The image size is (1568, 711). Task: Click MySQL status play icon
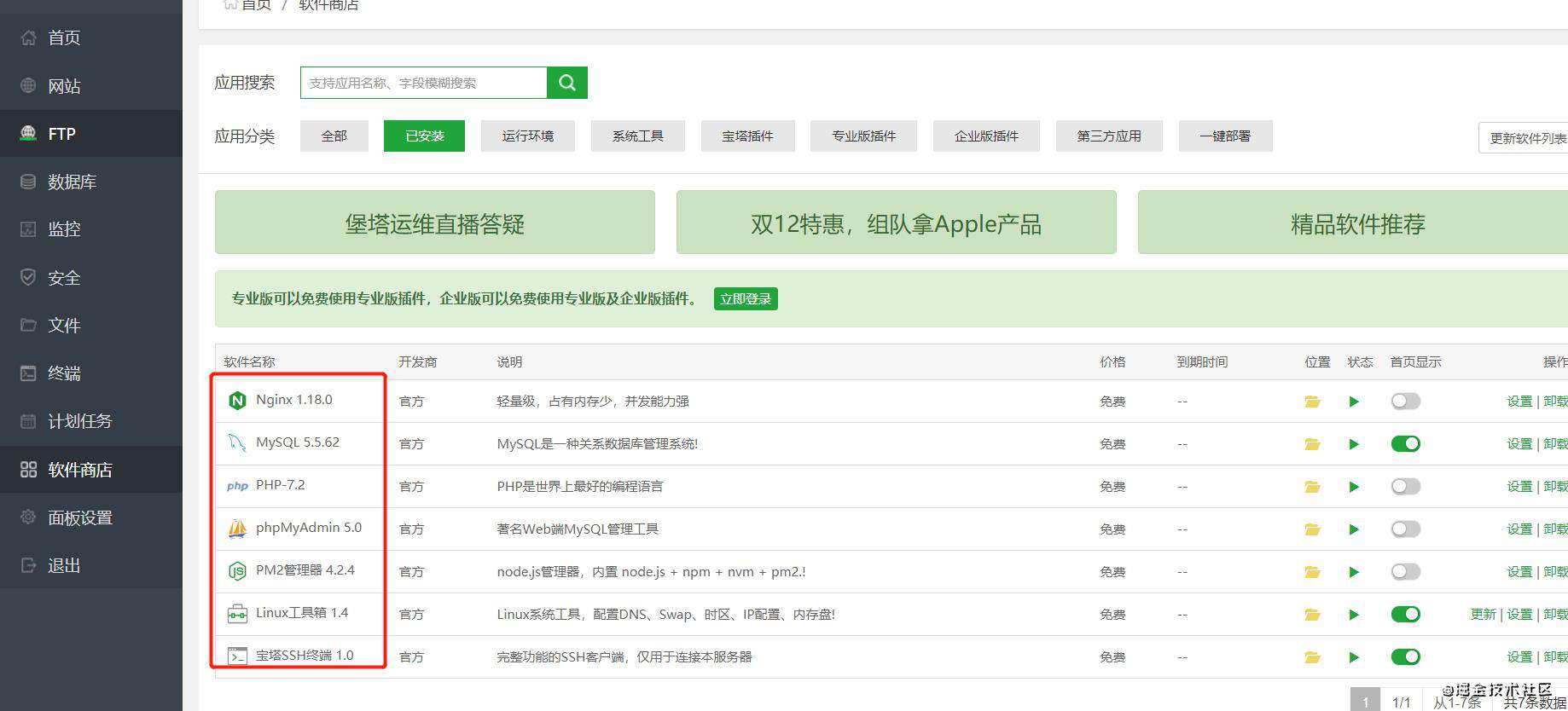(x=1354, y=444)
